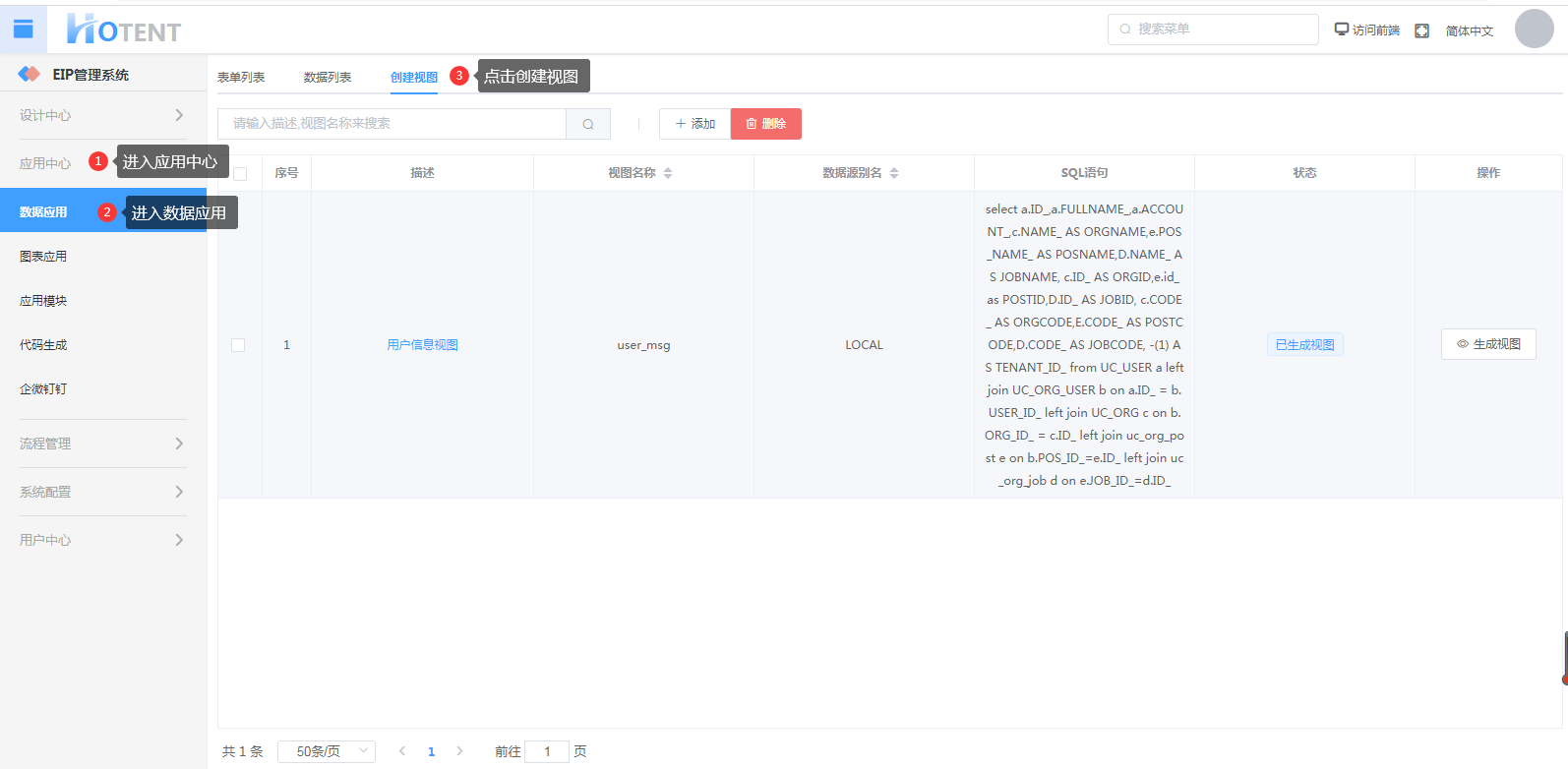Click the 生成视图 button
The image size is (1568, 769).
tap(1488, 344)
